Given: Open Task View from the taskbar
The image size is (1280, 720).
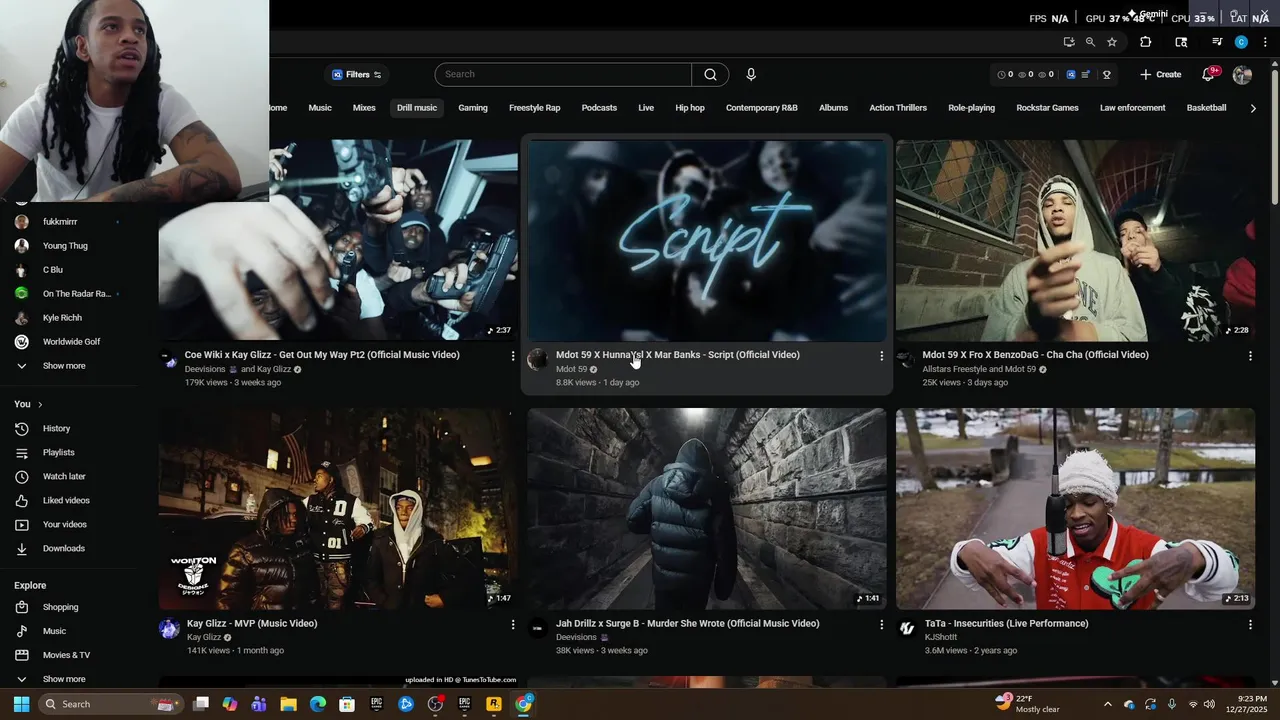Looking at the screenshot, I should 201,704.
